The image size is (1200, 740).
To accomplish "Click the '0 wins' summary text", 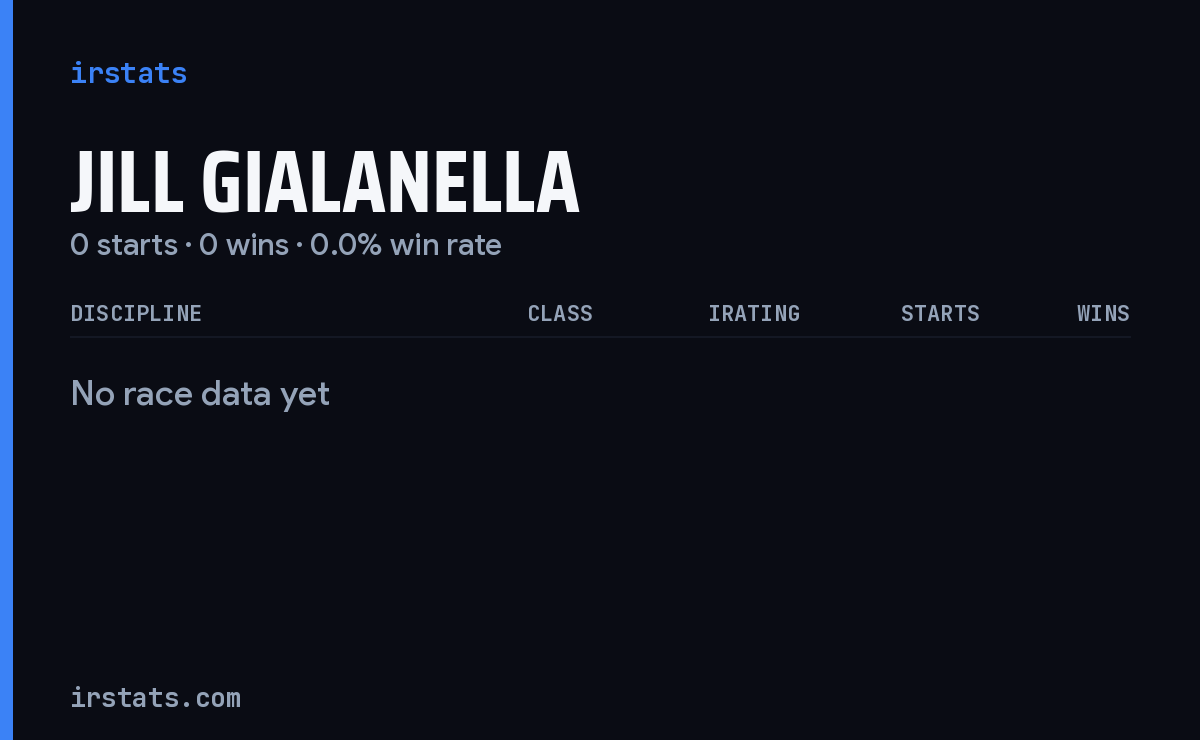I will pyautogui.click(x=244, y=245).
